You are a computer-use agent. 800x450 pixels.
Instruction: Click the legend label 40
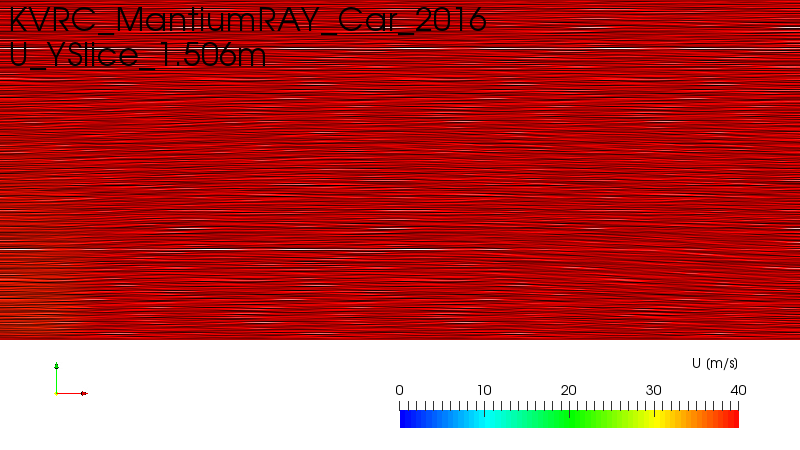pos(738,390)
